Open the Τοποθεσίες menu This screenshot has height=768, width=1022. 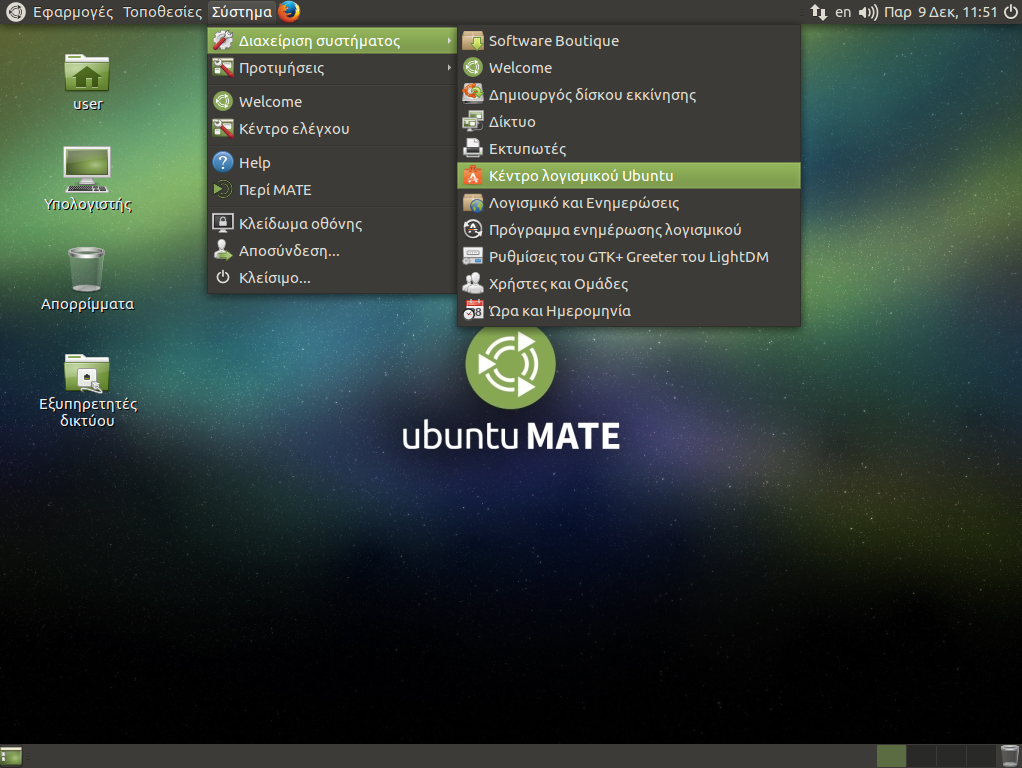point(162,12)
